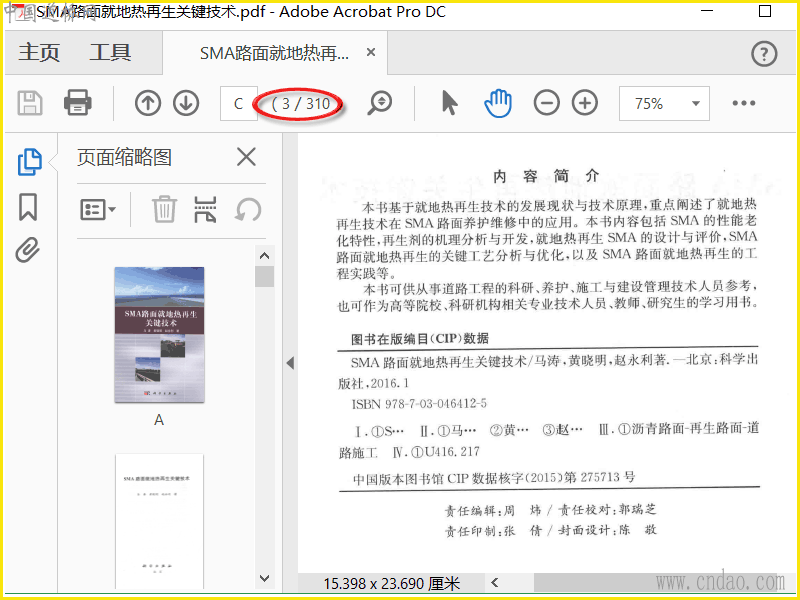This screenshot has height=600, width=800.
Task: Click the Delete pages trash icon
Action: (164, 209)
